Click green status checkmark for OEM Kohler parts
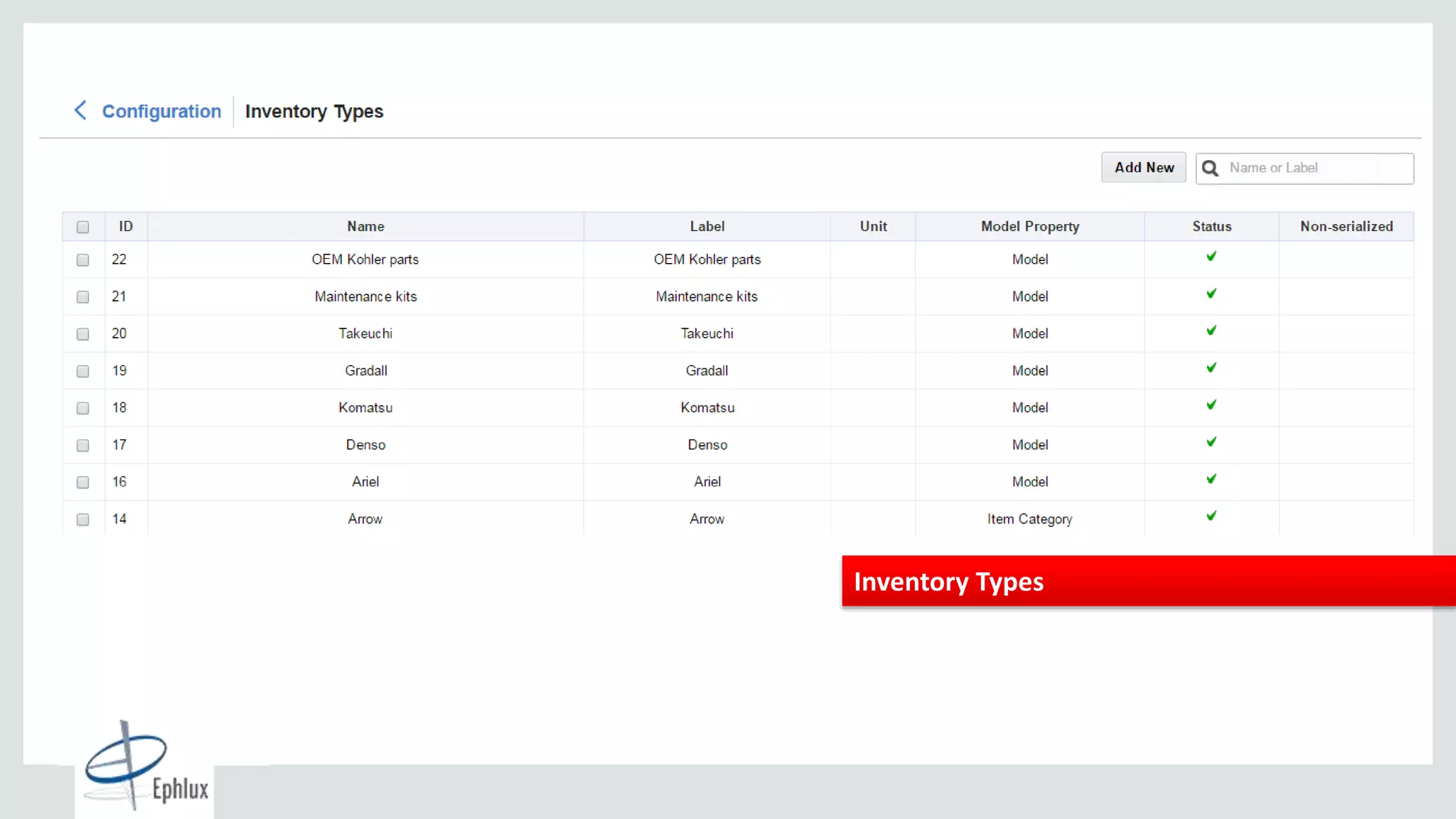This screenshot has width=1456, height=819. coord(1211,257)
